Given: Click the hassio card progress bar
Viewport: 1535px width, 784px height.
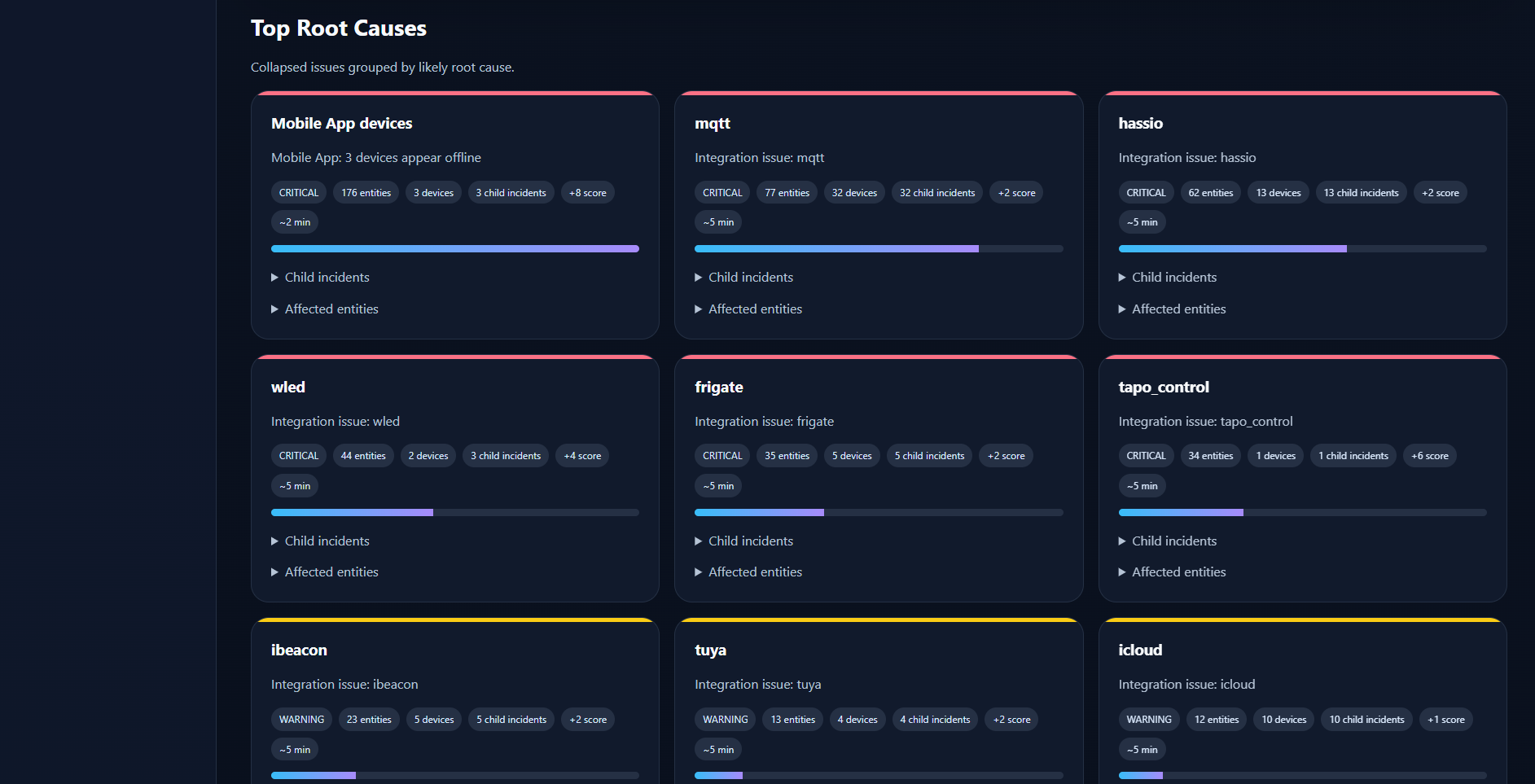Looking at the screenshot, I should coord(1303,249).
